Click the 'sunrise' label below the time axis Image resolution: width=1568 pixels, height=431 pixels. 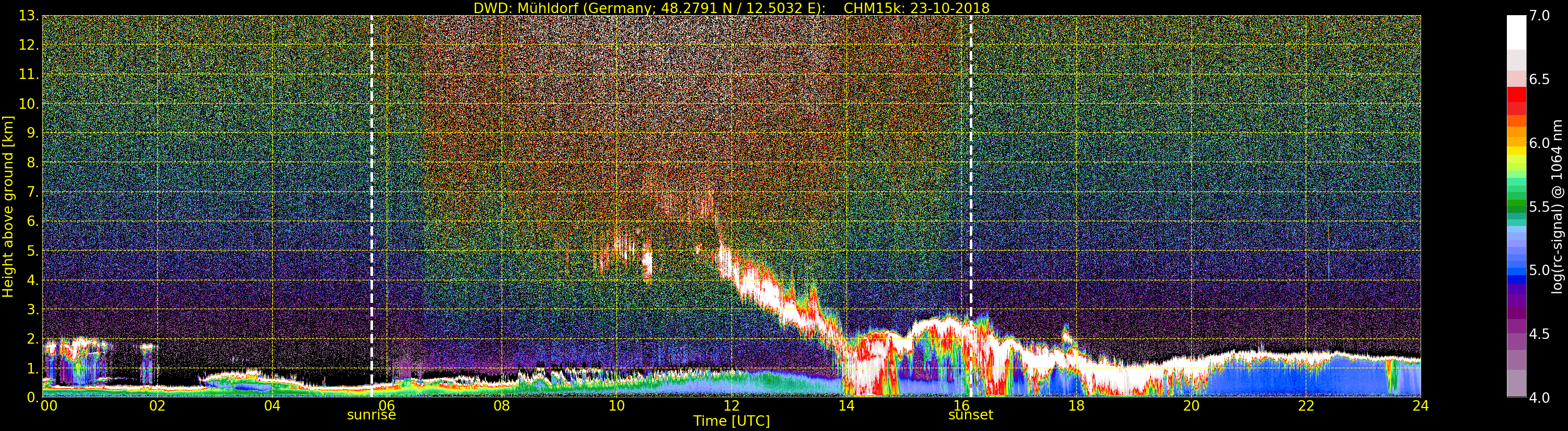click(x=371, y=415)
